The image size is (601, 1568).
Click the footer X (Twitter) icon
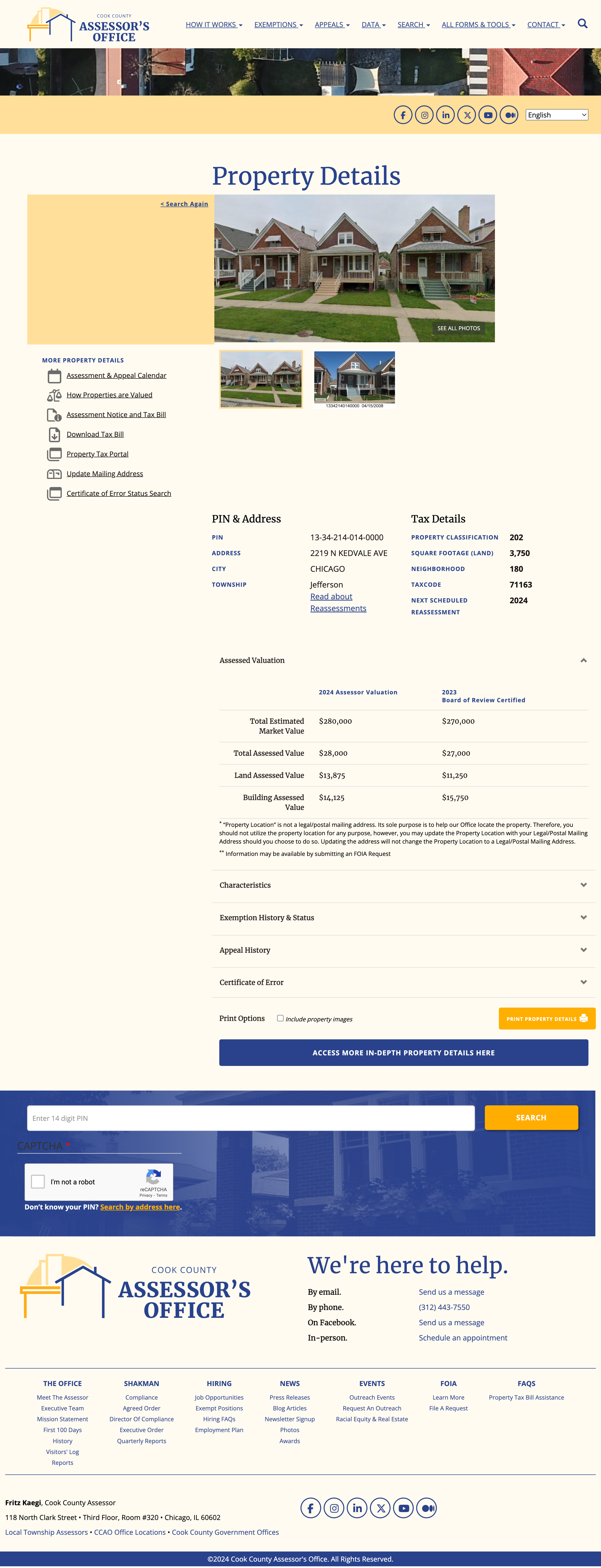(x=380, y=1508)
